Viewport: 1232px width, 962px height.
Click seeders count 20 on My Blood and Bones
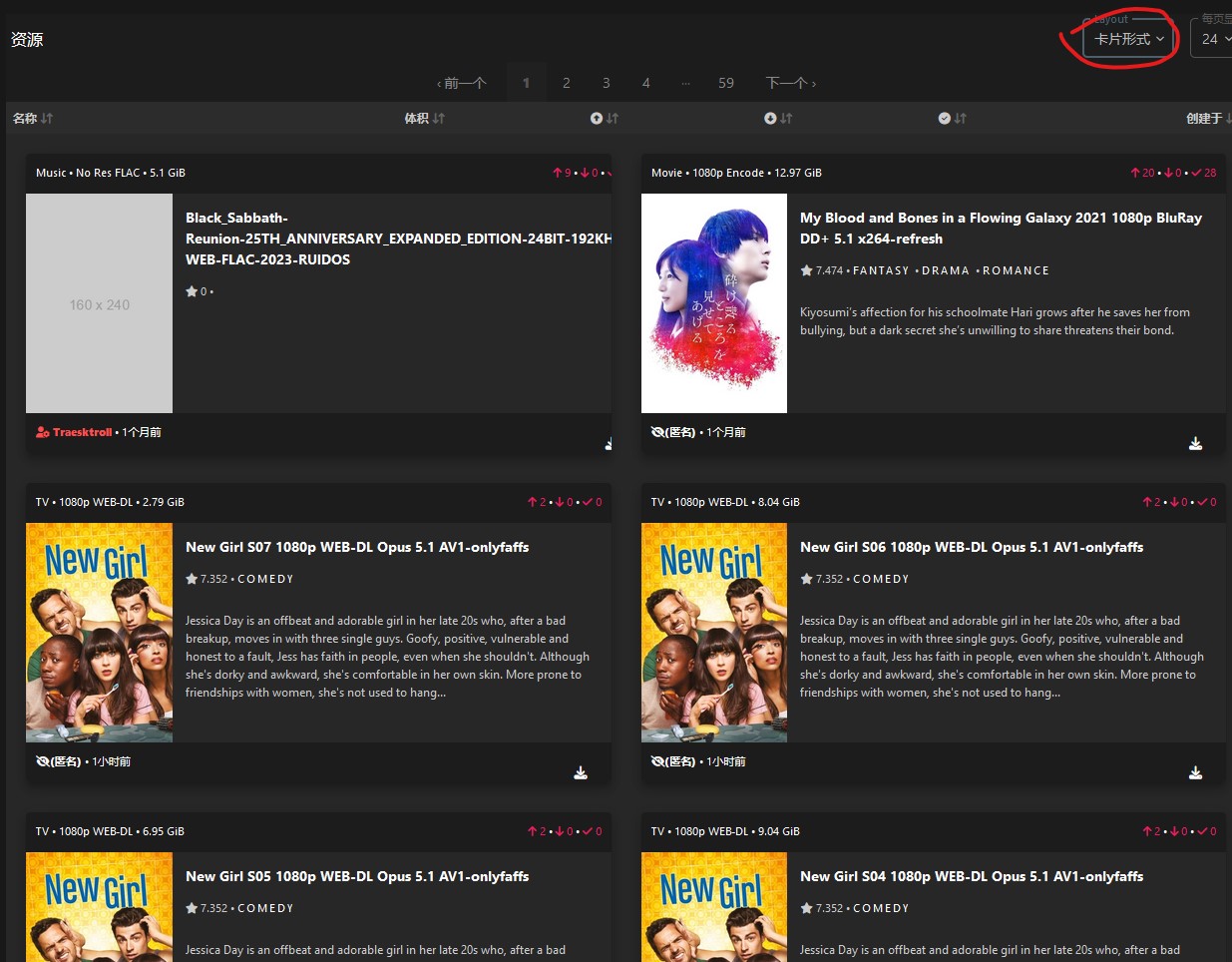(1143, 173)
